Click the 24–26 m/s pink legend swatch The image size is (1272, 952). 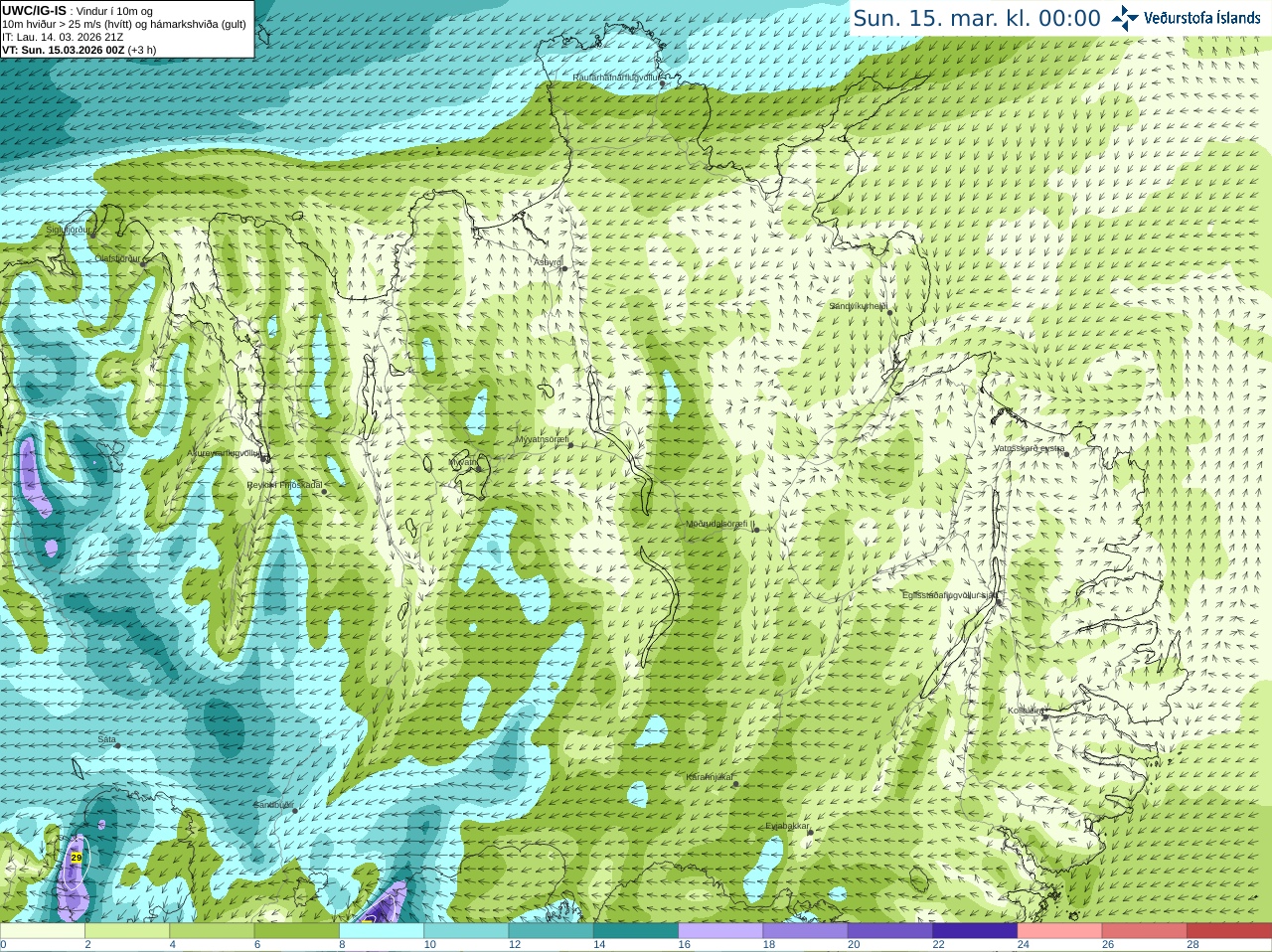coord(1059,931)
